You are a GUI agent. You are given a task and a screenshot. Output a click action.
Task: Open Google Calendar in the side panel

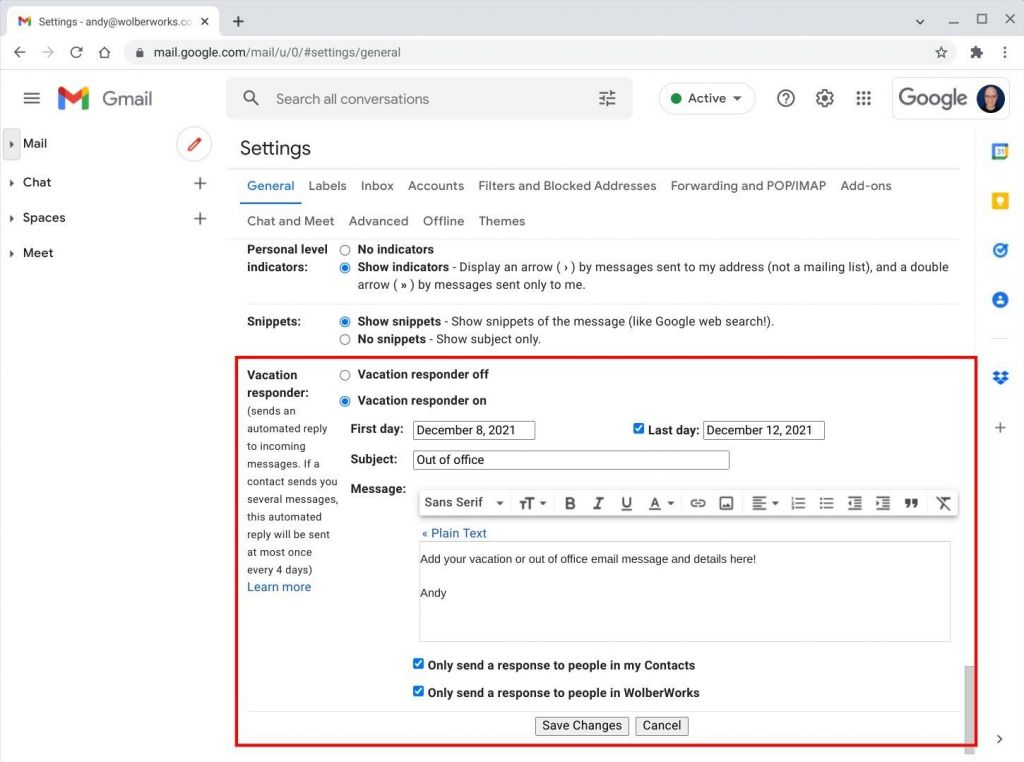999,152
